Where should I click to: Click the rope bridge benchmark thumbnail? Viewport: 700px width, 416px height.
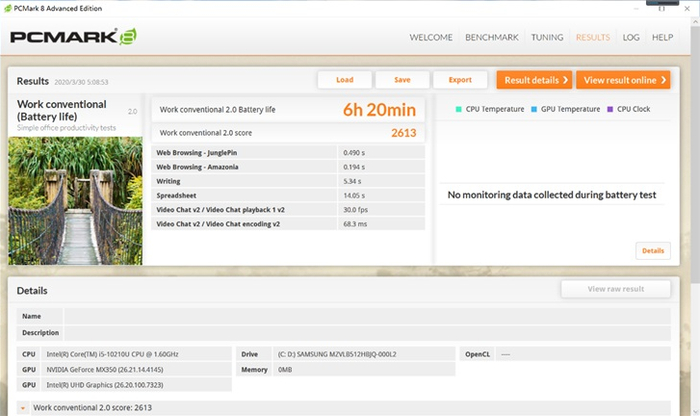(x=75, y=200)
